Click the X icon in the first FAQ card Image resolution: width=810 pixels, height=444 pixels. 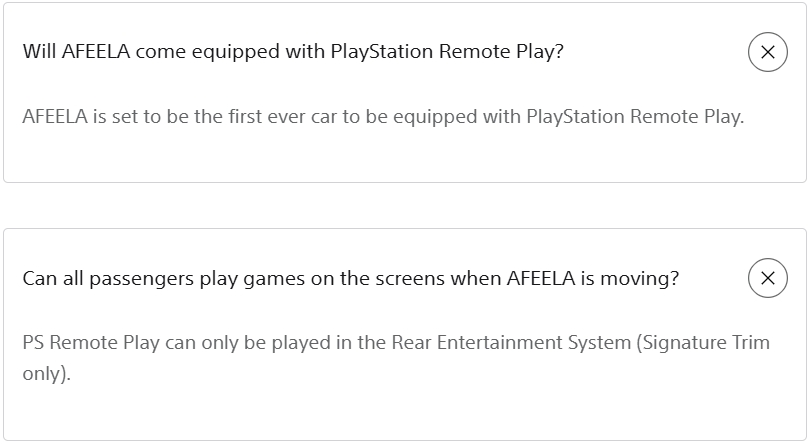pyautogui.click(x=767, y=52)
